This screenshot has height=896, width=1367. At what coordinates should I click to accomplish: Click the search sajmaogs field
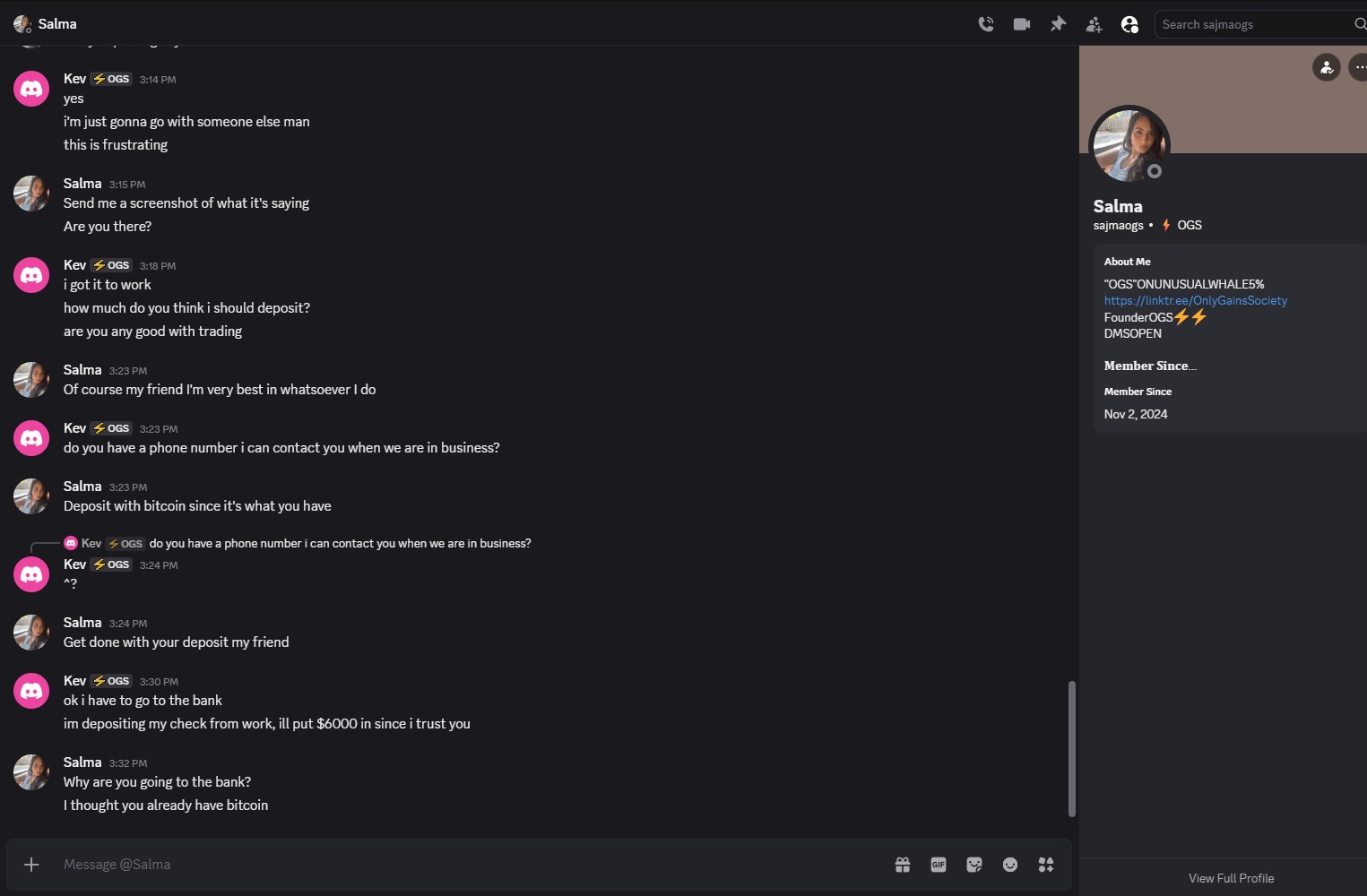tap(1255, 24)
